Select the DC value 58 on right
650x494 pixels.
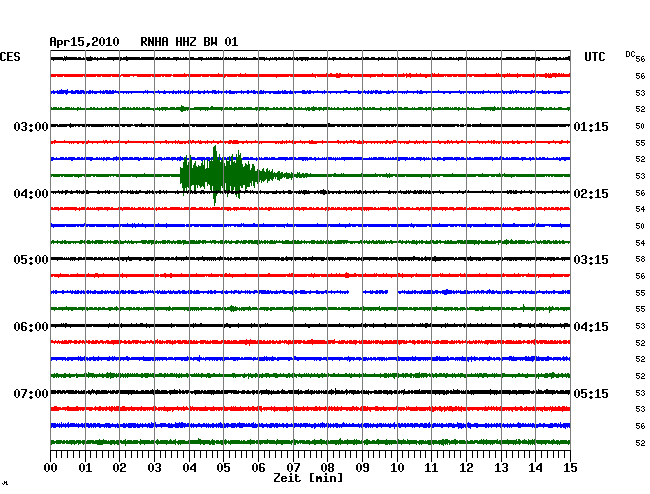tap(640, 259)
